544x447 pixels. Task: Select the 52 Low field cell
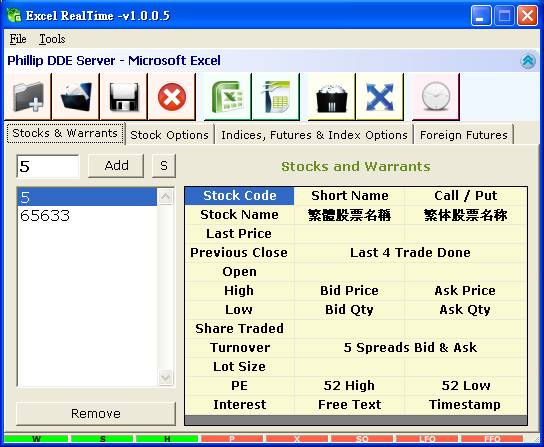(x=466, y=386)
